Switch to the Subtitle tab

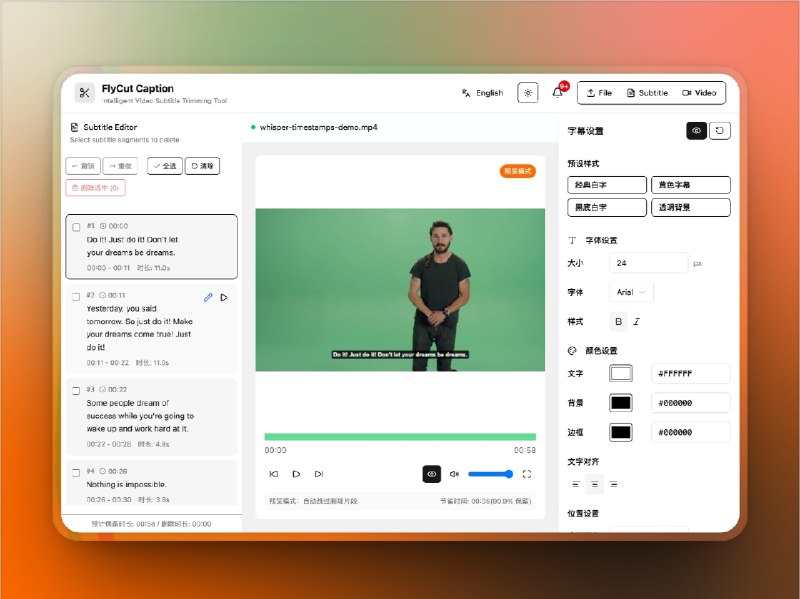[647, 92]
